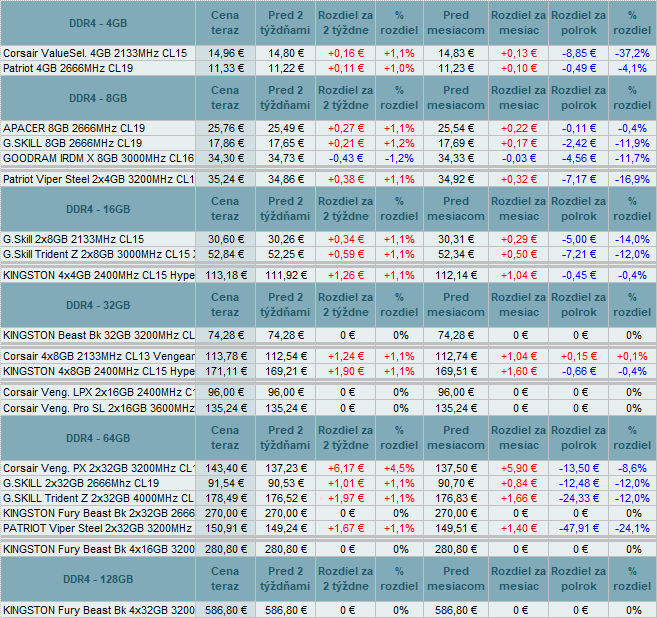Select the 74,28 € current price cell
657x618 pixels.
225,335
